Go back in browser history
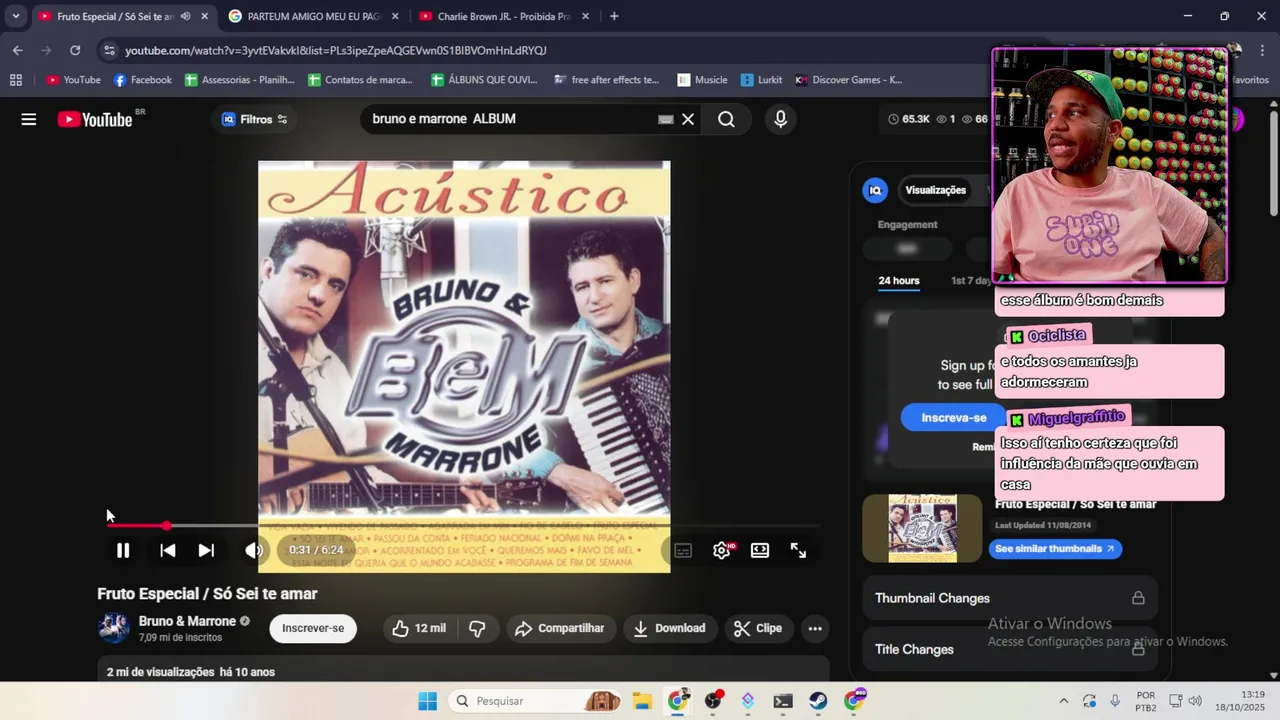 pos(18,50)
